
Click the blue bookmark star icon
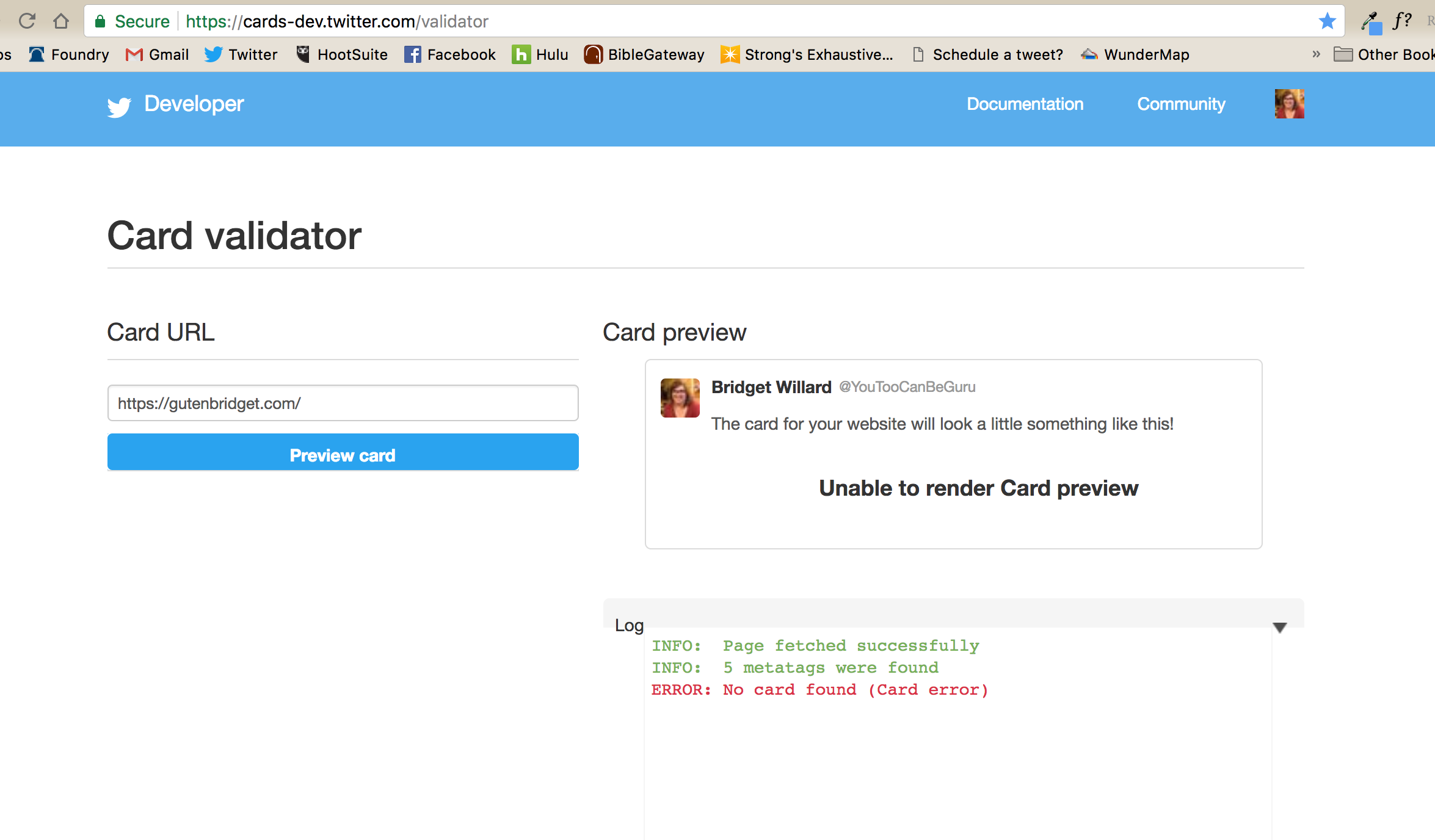tap(1327, 21)
